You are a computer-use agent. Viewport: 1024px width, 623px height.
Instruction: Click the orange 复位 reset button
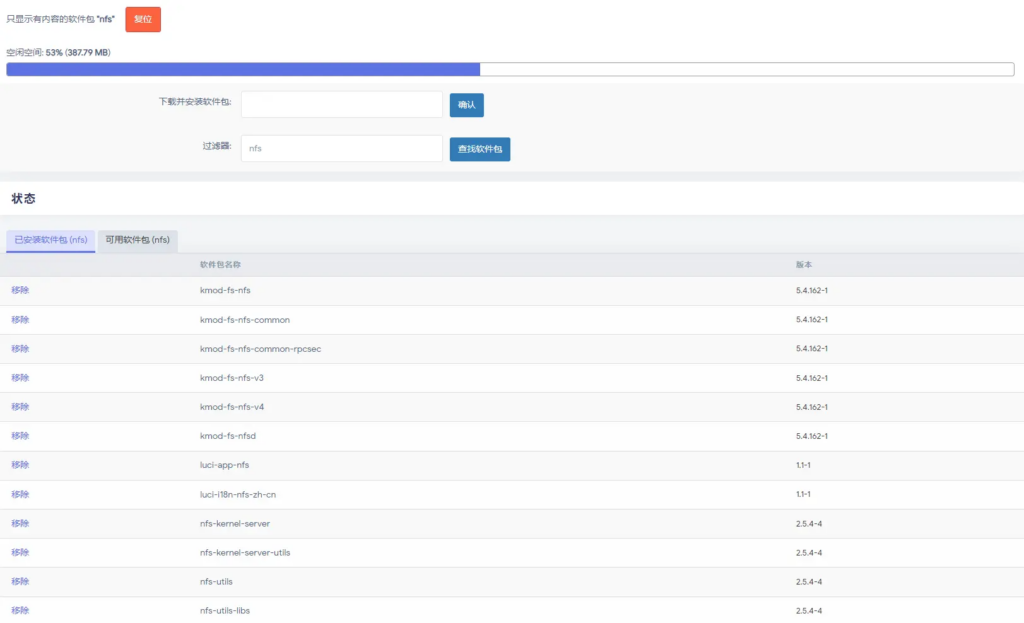[142, 19]
